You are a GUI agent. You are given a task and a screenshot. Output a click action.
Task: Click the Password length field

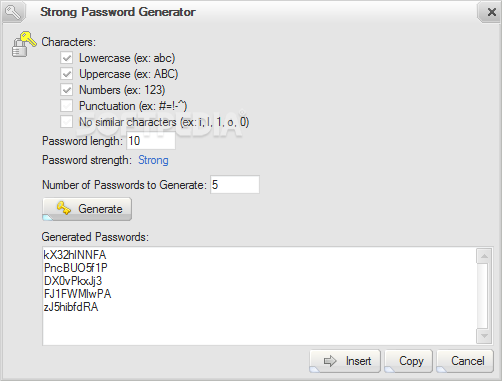151,141
